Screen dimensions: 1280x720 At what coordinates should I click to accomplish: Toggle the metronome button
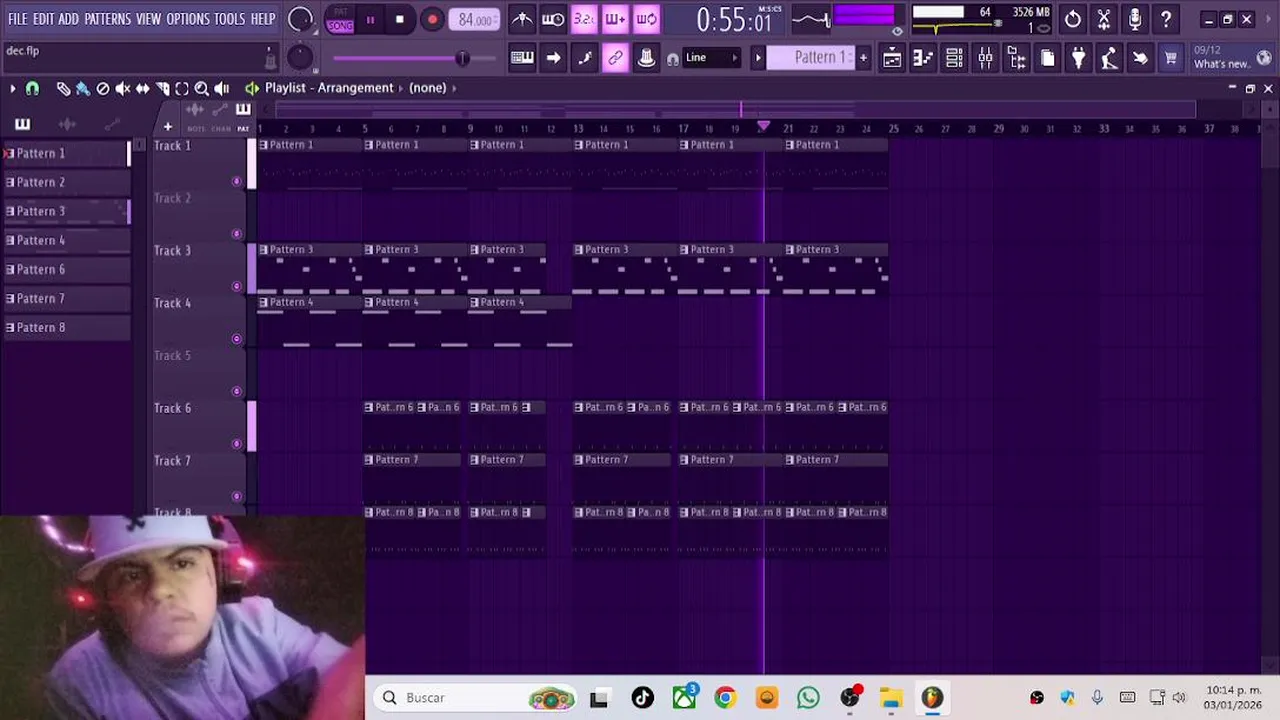pyautogui.click(x=522, y=19)
